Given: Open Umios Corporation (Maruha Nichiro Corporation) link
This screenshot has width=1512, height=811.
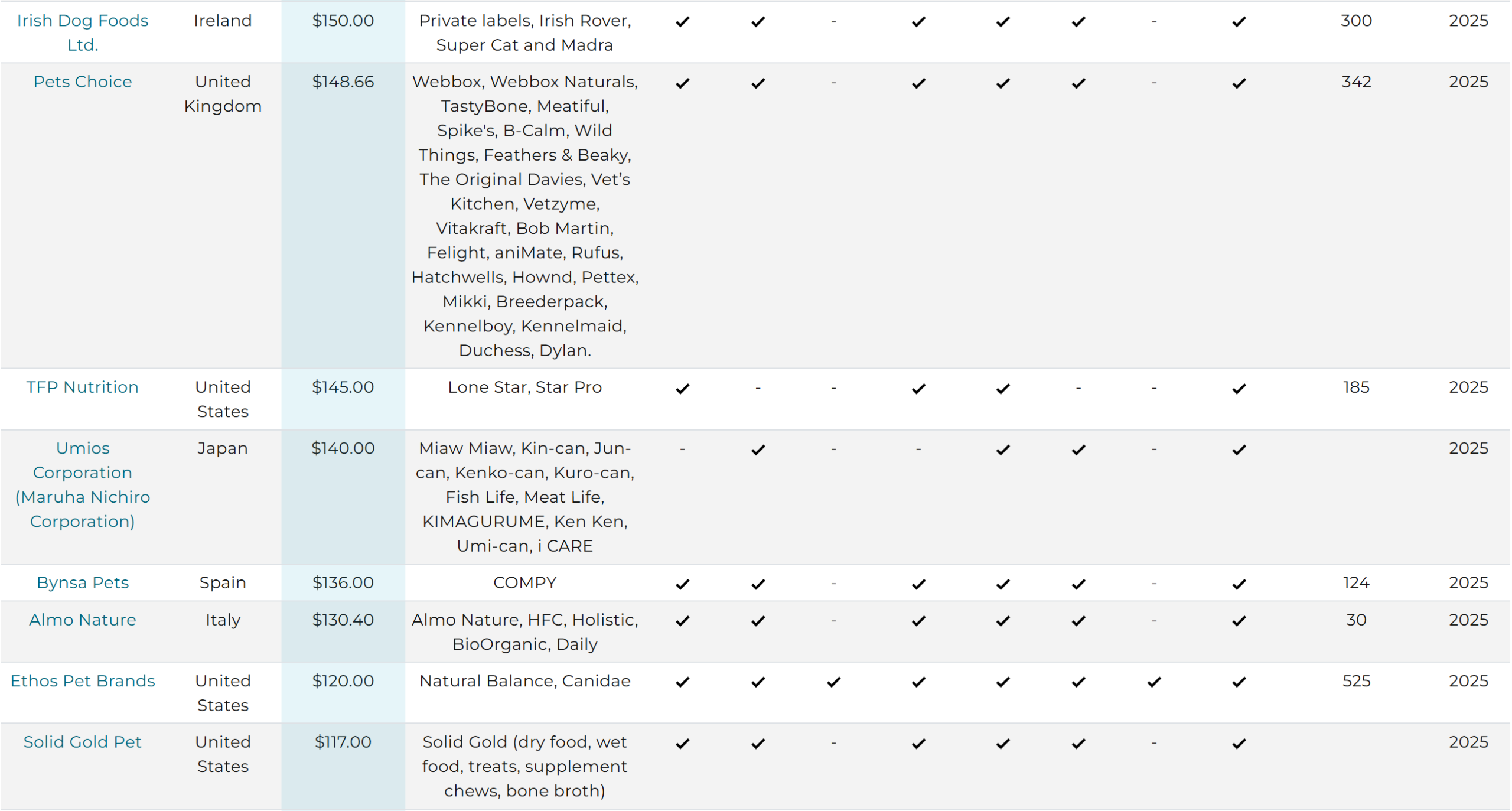Looking at the screenshot, I should 83,484.
